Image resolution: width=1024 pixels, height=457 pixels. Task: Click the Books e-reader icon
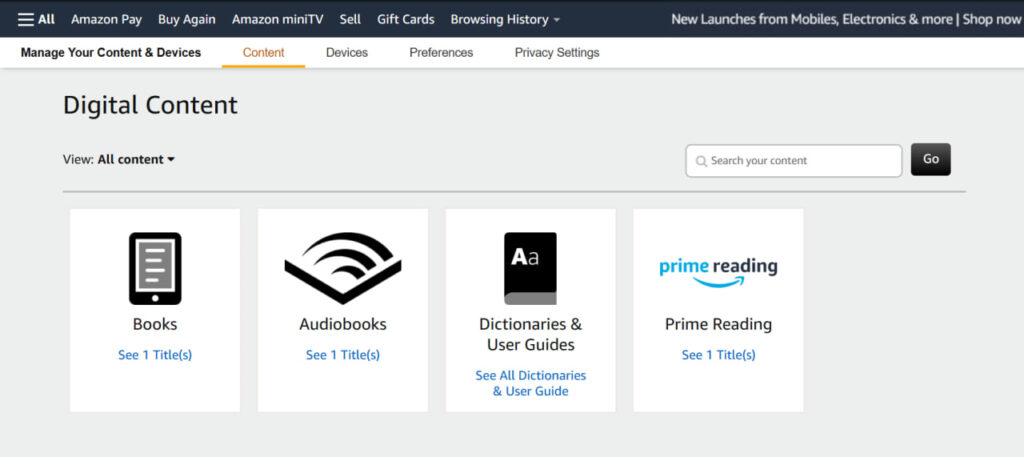155,268
